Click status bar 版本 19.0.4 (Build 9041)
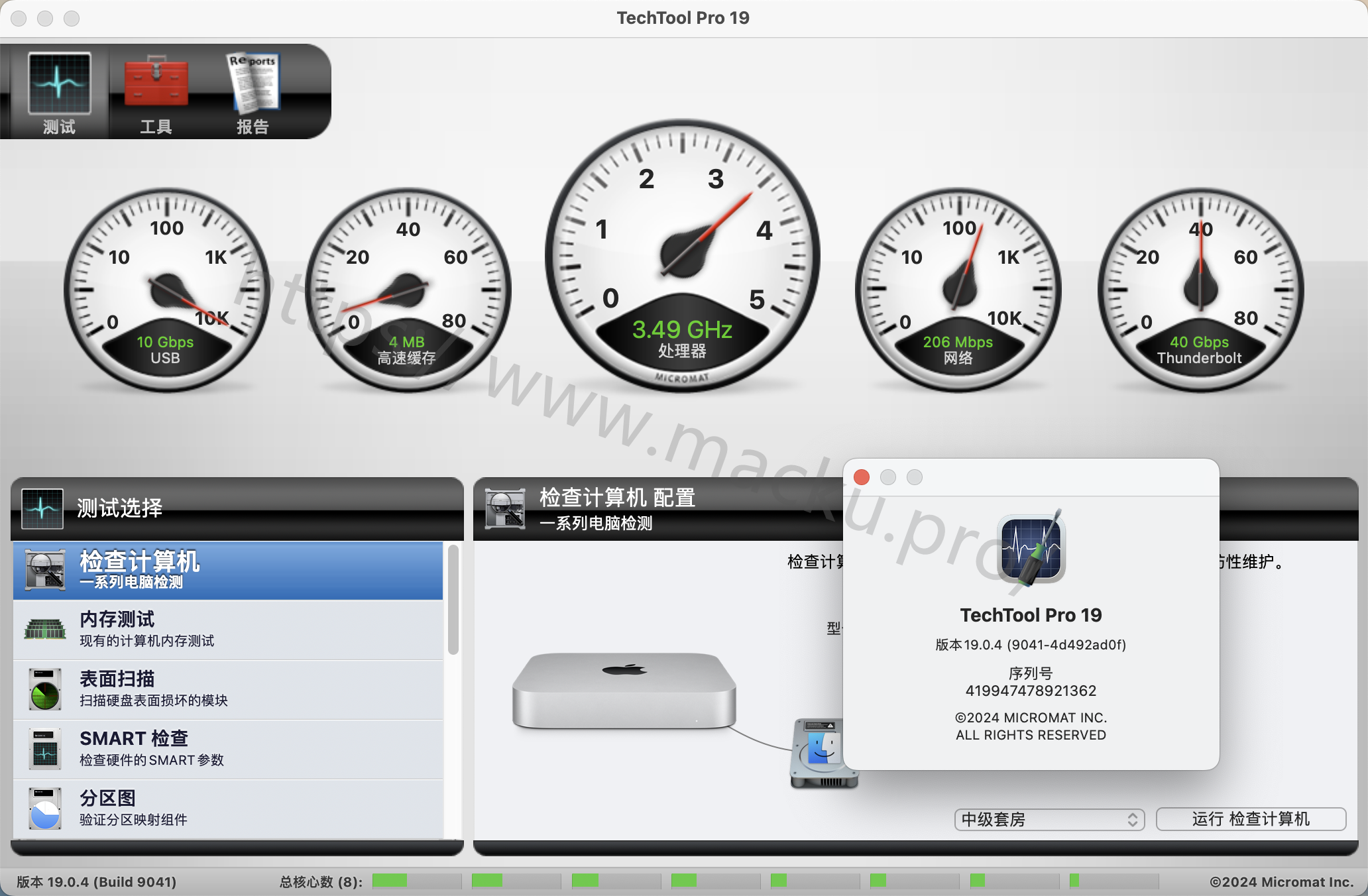The image size is (1368, 896). (97, 882)
